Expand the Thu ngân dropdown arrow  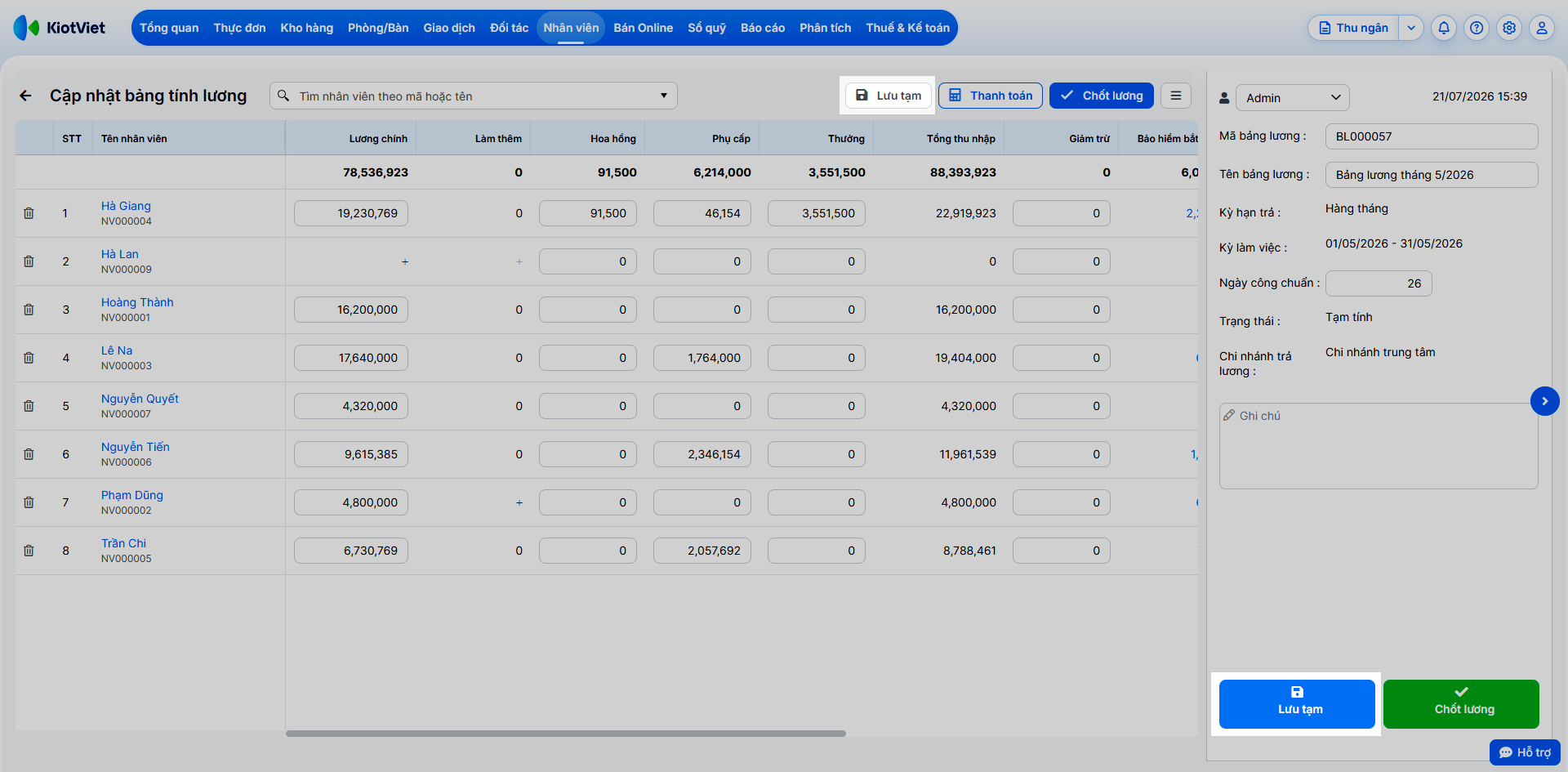pyautogui.click(x=1411, y=28)
